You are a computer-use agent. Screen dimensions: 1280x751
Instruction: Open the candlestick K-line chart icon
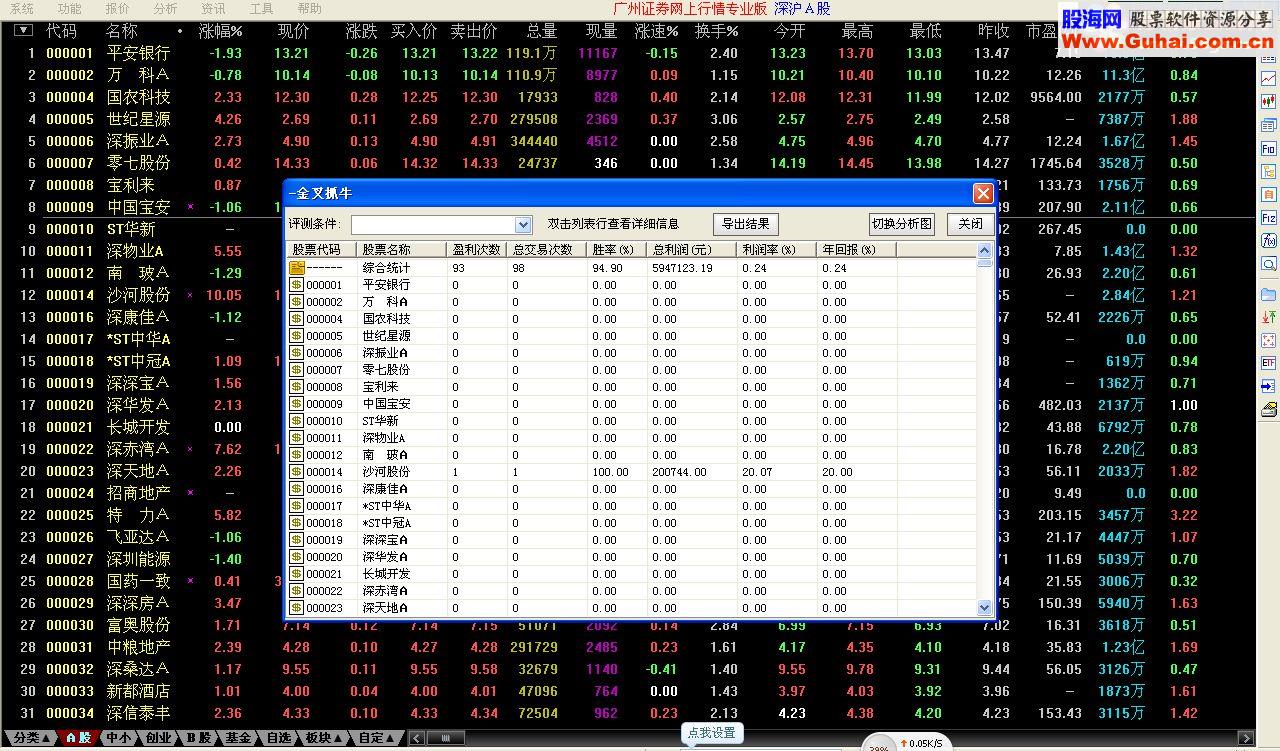pos(1268,101)
